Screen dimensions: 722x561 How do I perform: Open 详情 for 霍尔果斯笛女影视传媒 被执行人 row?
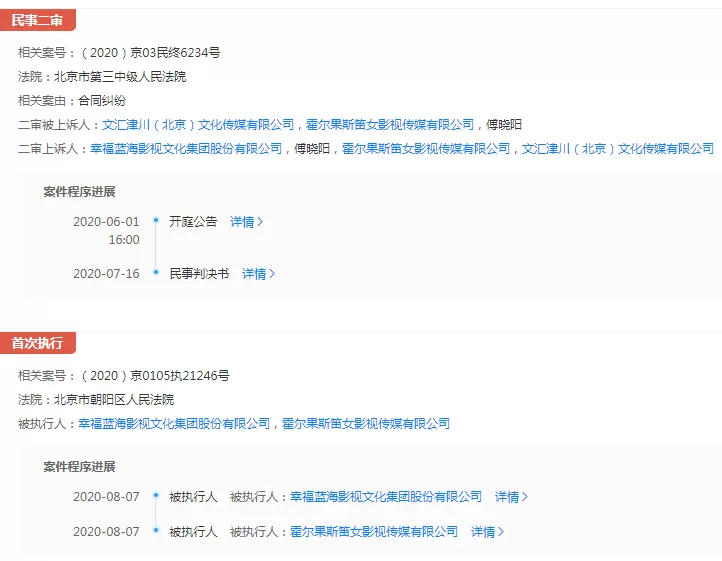tap(487, 532)
